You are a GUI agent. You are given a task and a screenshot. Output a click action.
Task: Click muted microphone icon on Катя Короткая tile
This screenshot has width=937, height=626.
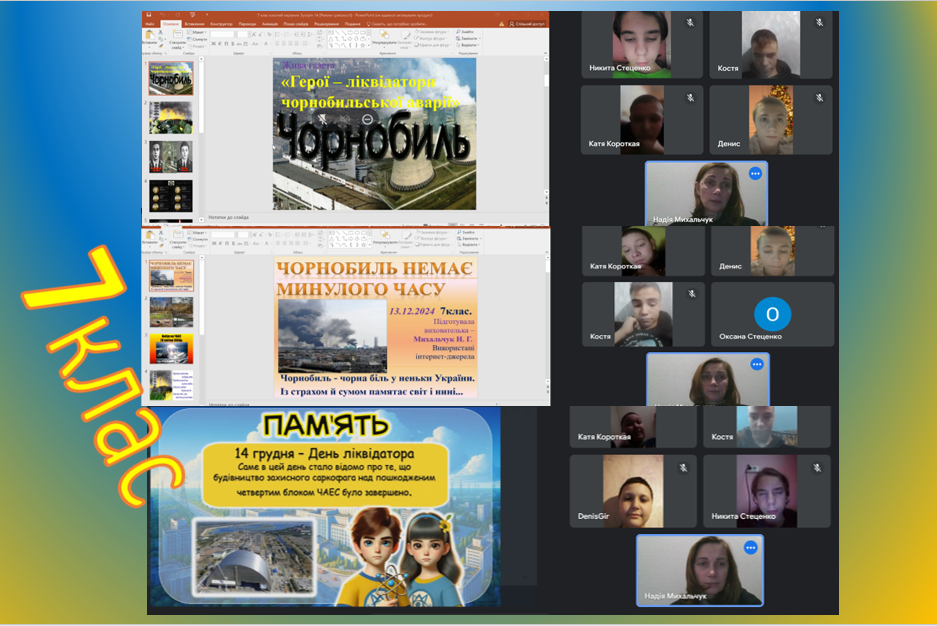[x=690, y=97]
